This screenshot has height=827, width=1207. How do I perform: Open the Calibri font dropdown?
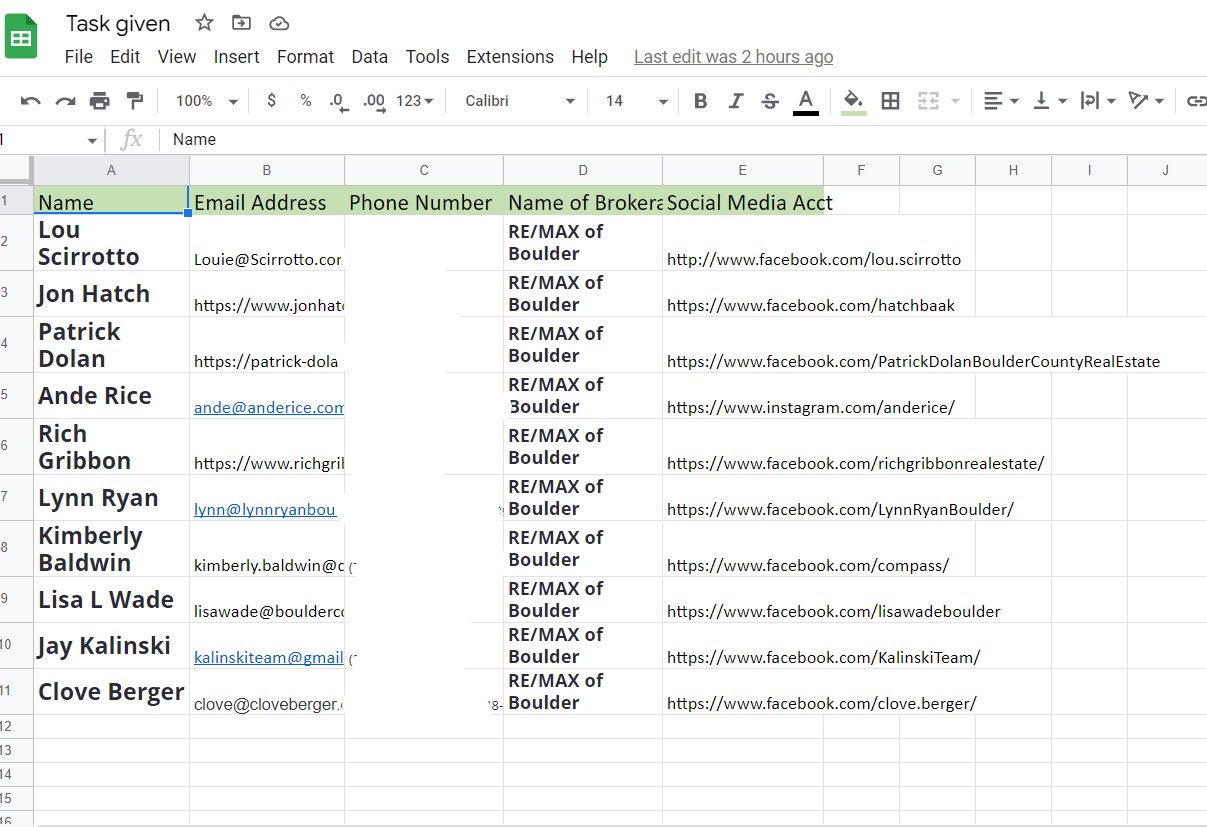[x=520, y=101]
